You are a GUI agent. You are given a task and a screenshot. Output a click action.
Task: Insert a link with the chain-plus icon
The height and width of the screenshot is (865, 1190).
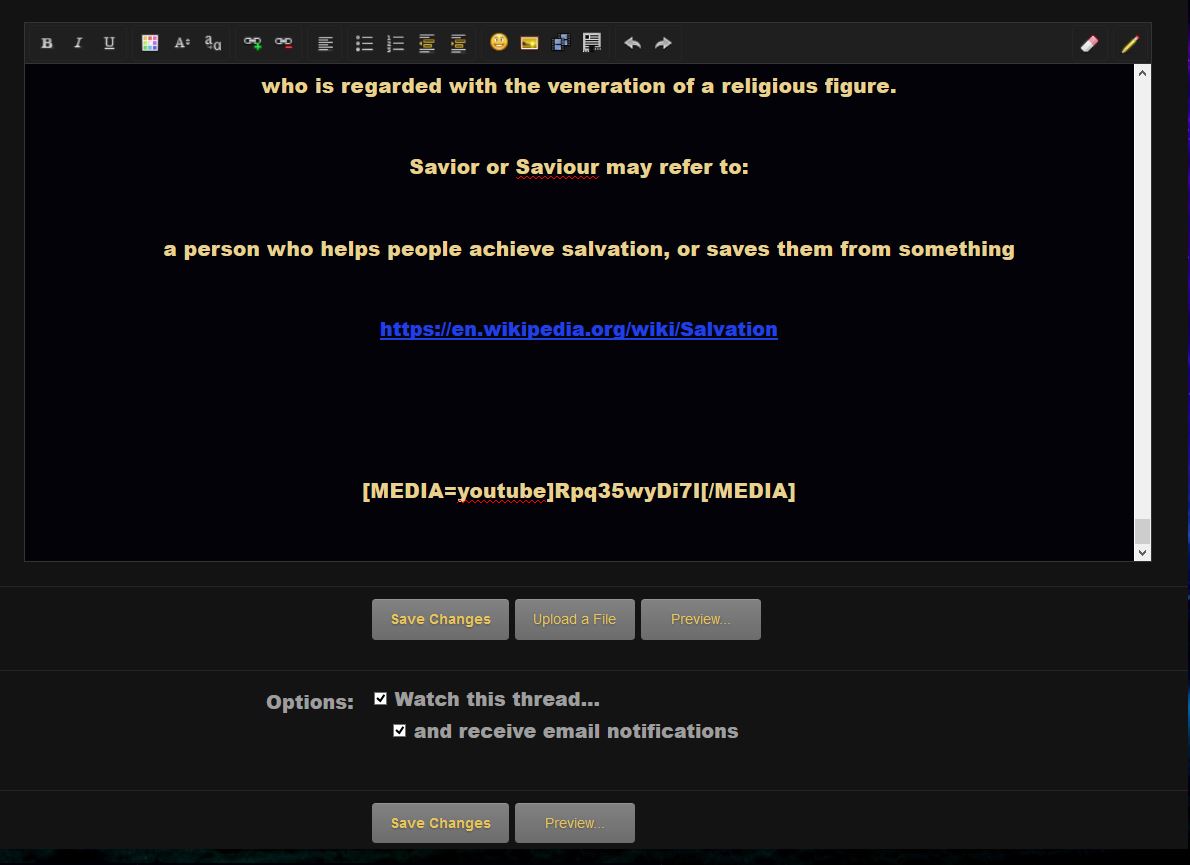pos(252,43)
